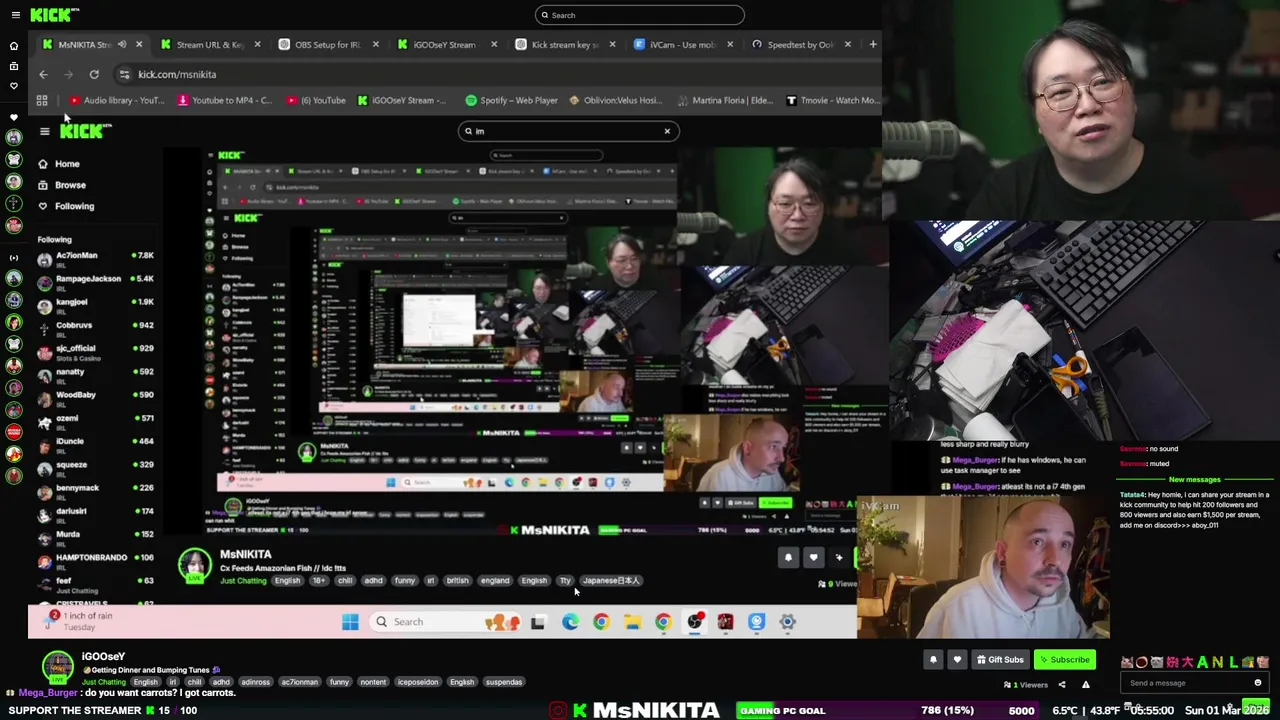Click the iceposeidon tag under iGOOseY
The height and width of the screenshot is (720, 1280).
(x=418, y=682)
